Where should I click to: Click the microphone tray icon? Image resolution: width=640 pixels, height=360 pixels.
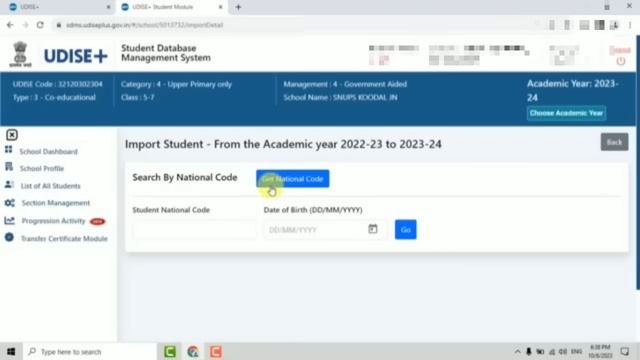click(x=529, y=351)
